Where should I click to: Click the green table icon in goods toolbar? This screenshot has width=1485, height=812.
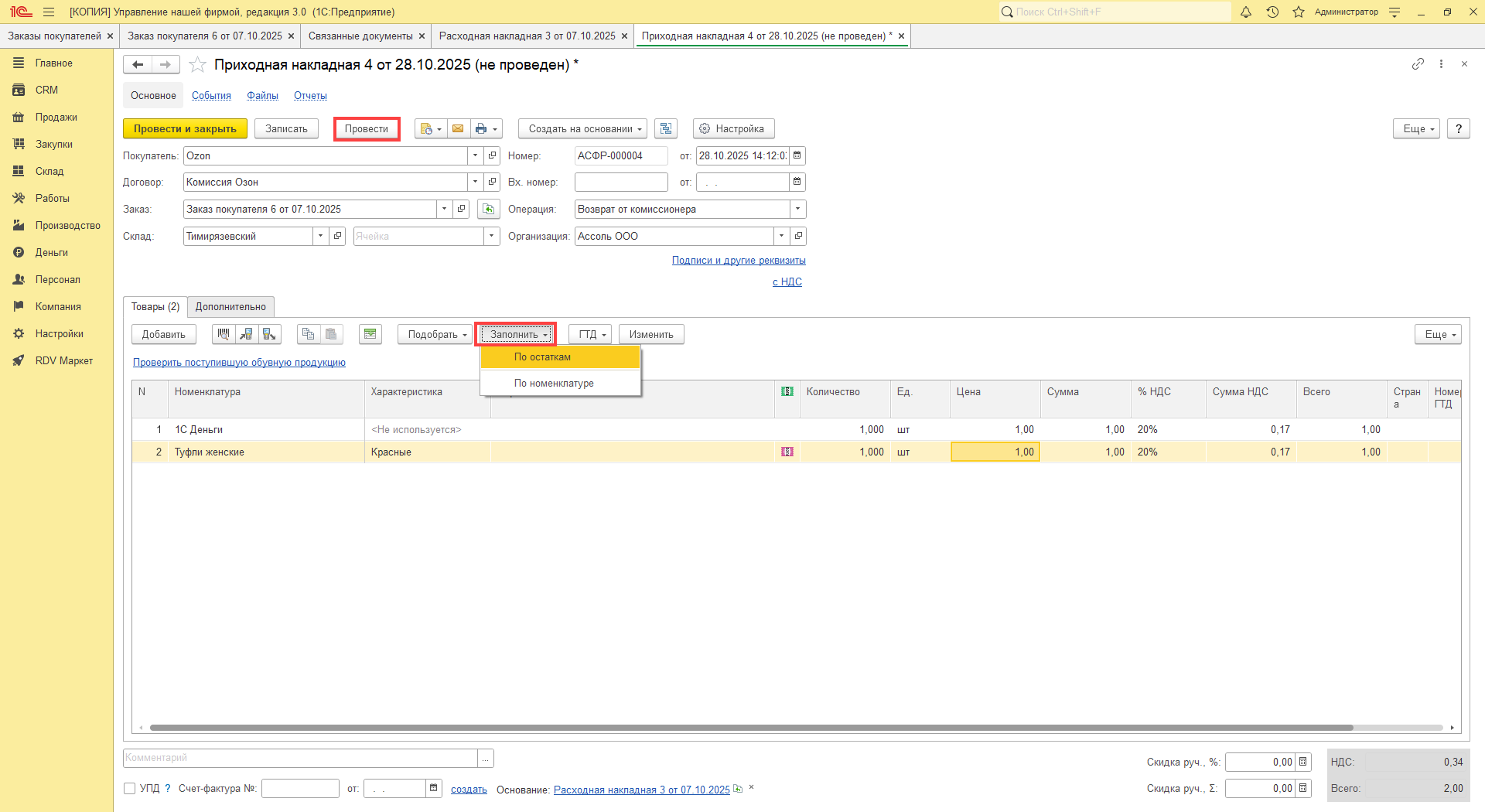tap(370, 334)
